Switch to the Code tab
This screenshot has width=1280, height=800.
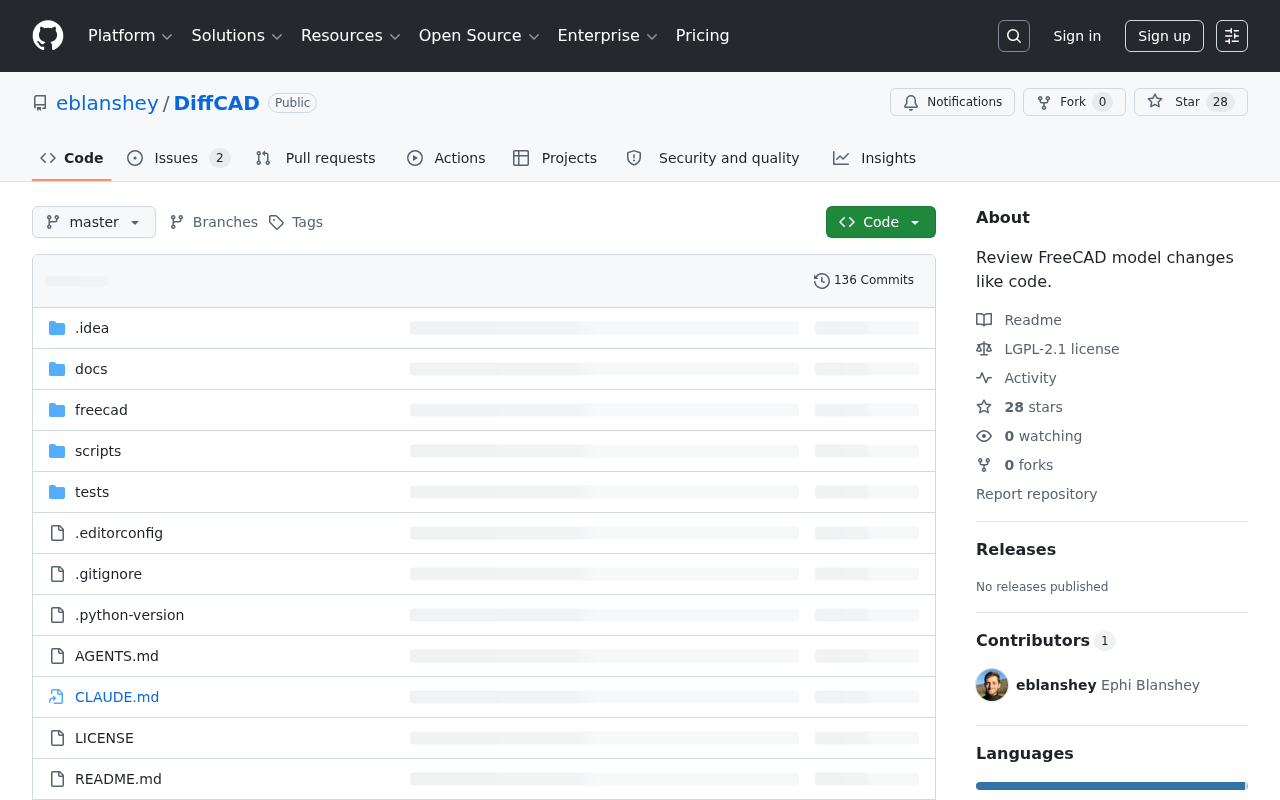[x=72, y=158]
